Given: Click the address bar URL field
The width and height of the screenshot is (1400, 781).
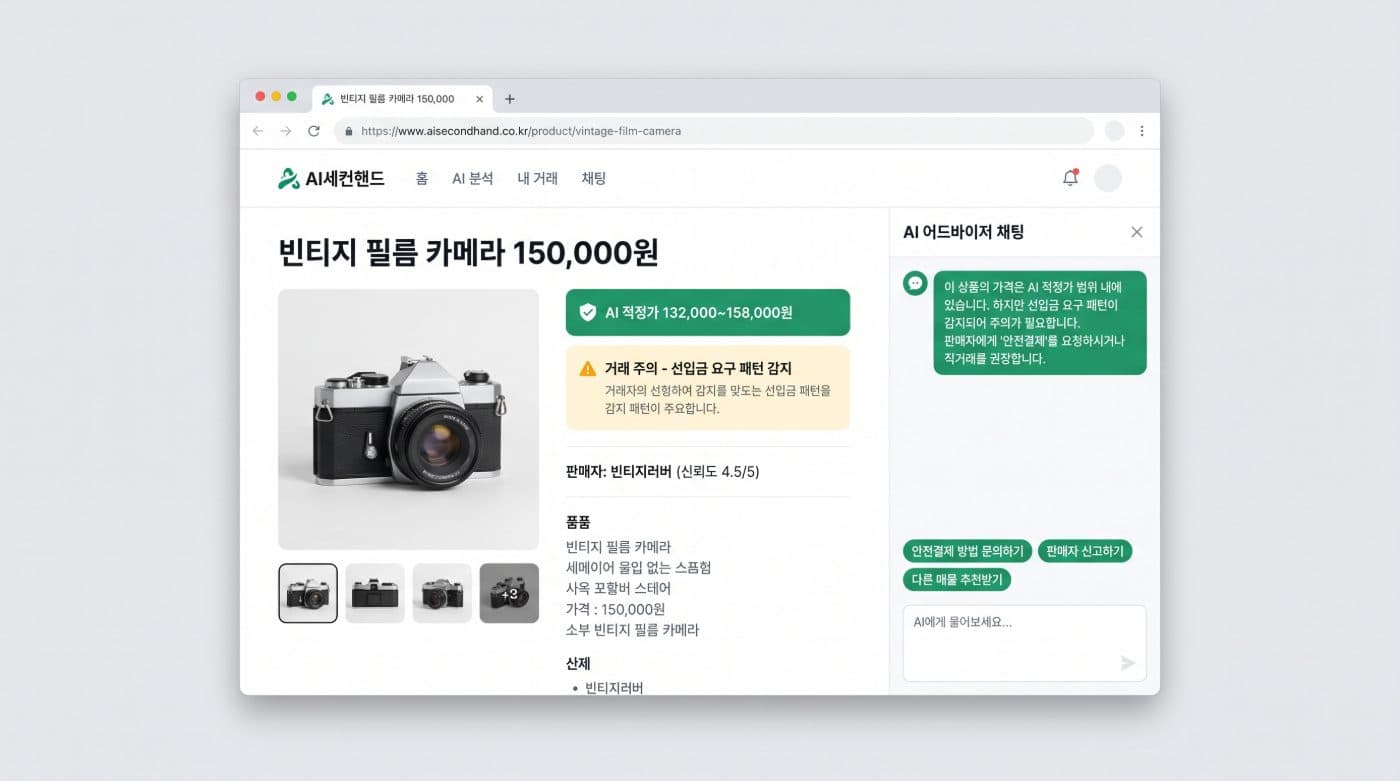Looking at the screenshot, I should [714, 131].
